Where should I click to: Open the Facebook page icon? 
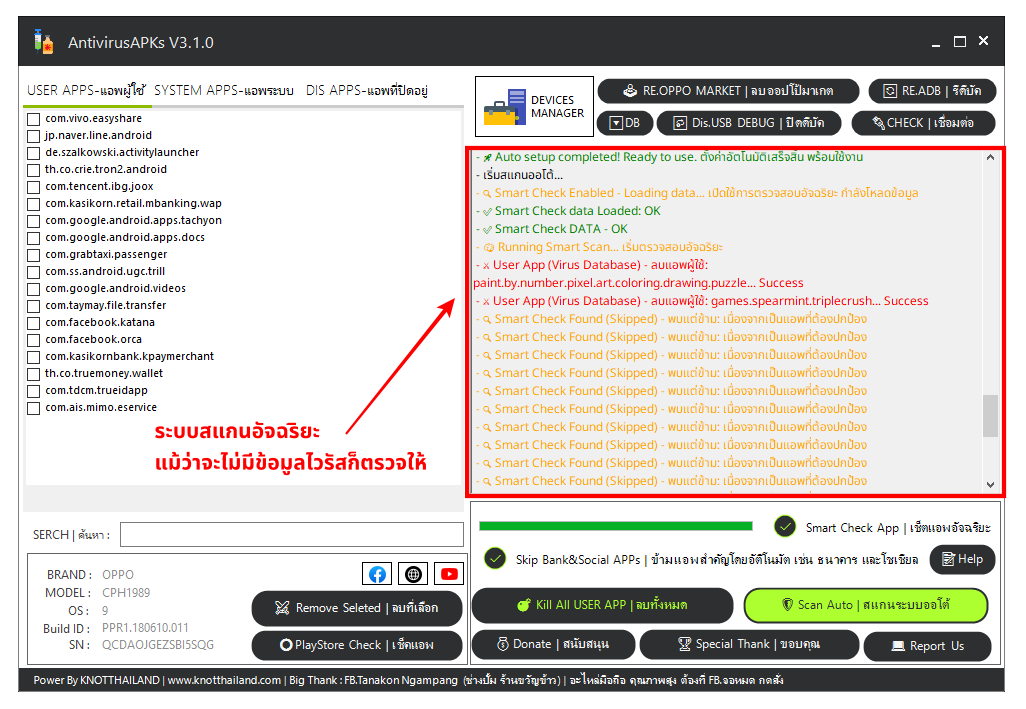(377, 574)
